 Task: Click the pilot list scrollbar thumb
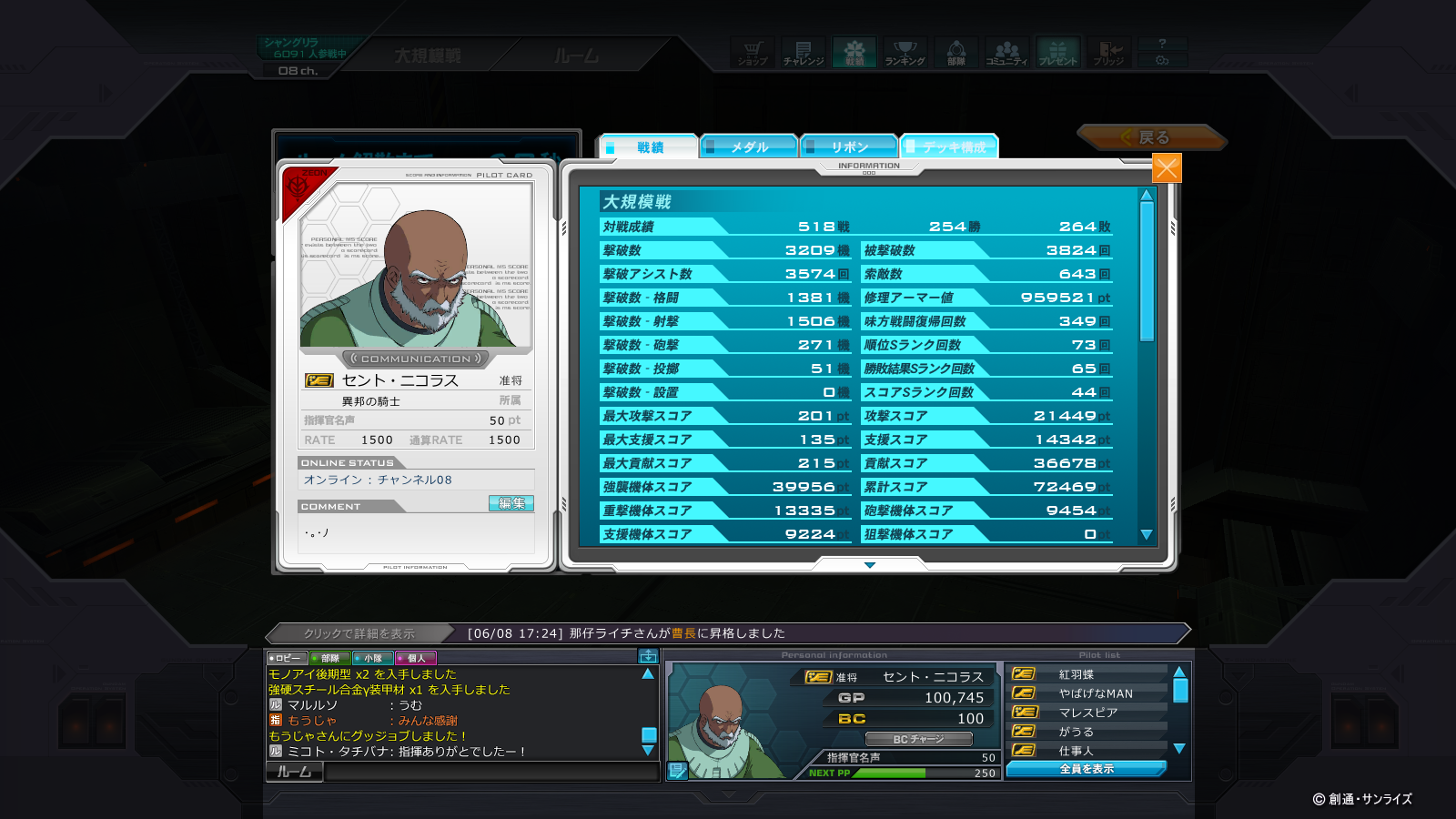[x=1179, y=691]
